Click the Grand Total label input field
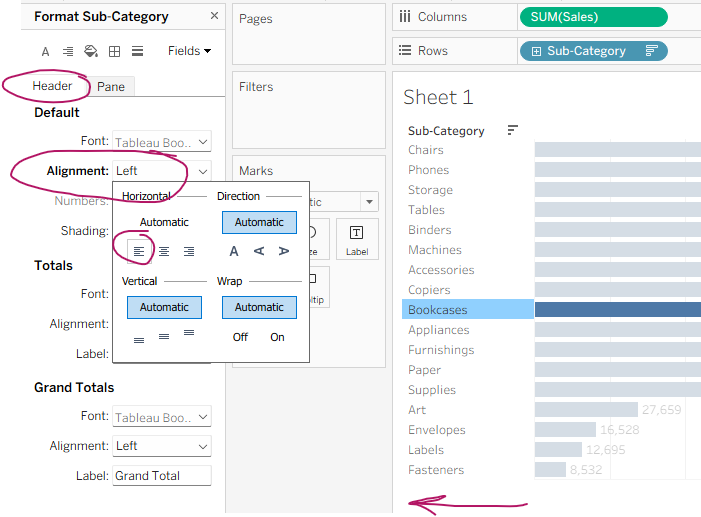Viewport: 701px width, 517px height. [162, 476]
